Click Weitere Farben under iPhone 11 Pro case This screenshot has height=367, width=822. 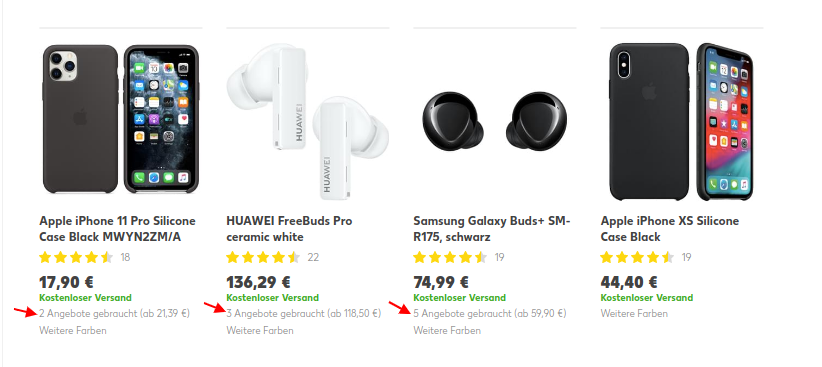coord(73,330)
